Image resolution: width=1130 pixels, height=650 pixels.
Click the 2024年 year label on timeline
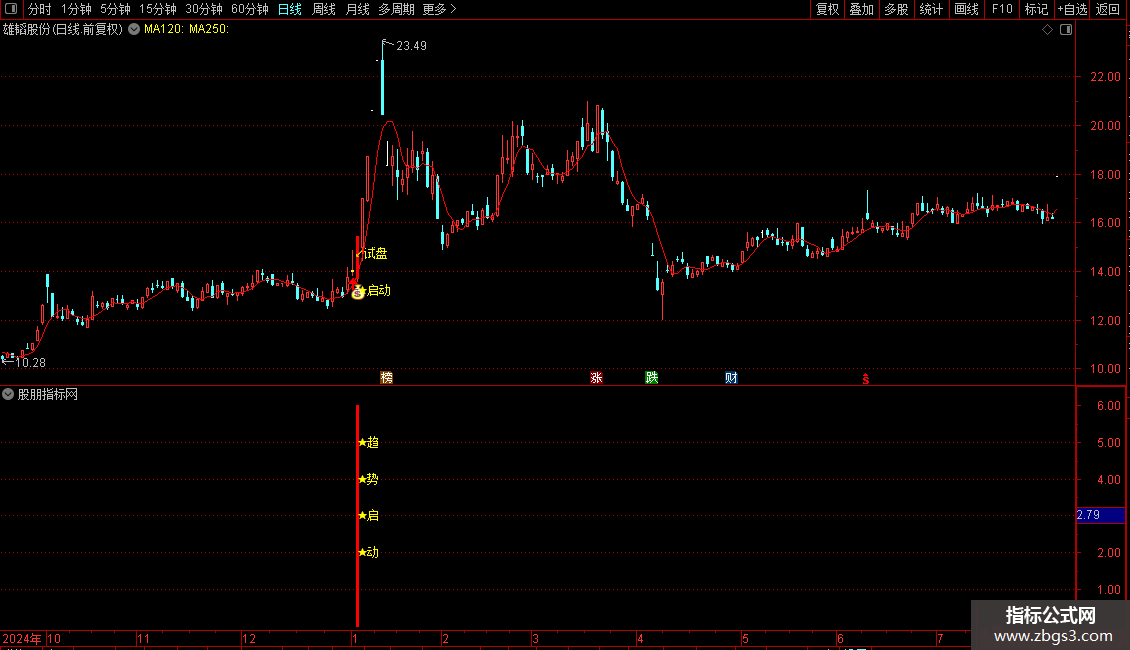click(x=22, y=638)
